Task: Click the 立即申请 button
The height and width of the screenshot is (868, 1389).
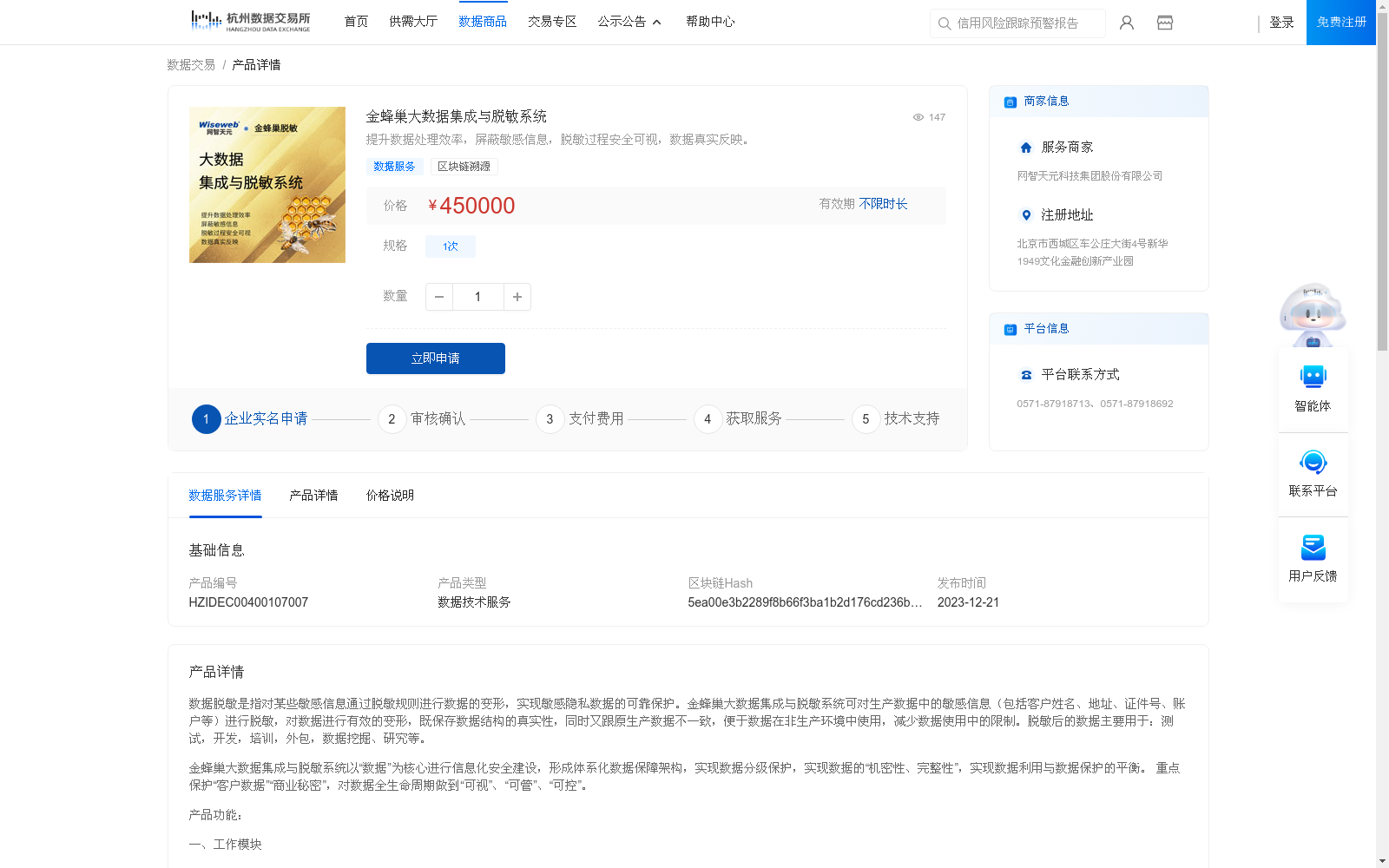Action: click(436, 358)
